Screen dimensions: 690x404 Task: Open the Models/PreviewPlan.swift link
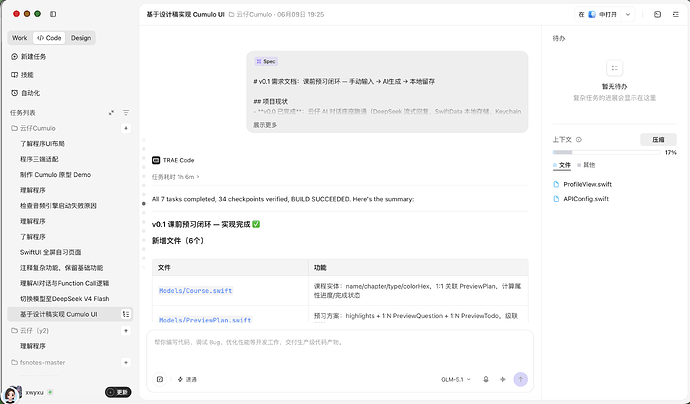[205, 320]
